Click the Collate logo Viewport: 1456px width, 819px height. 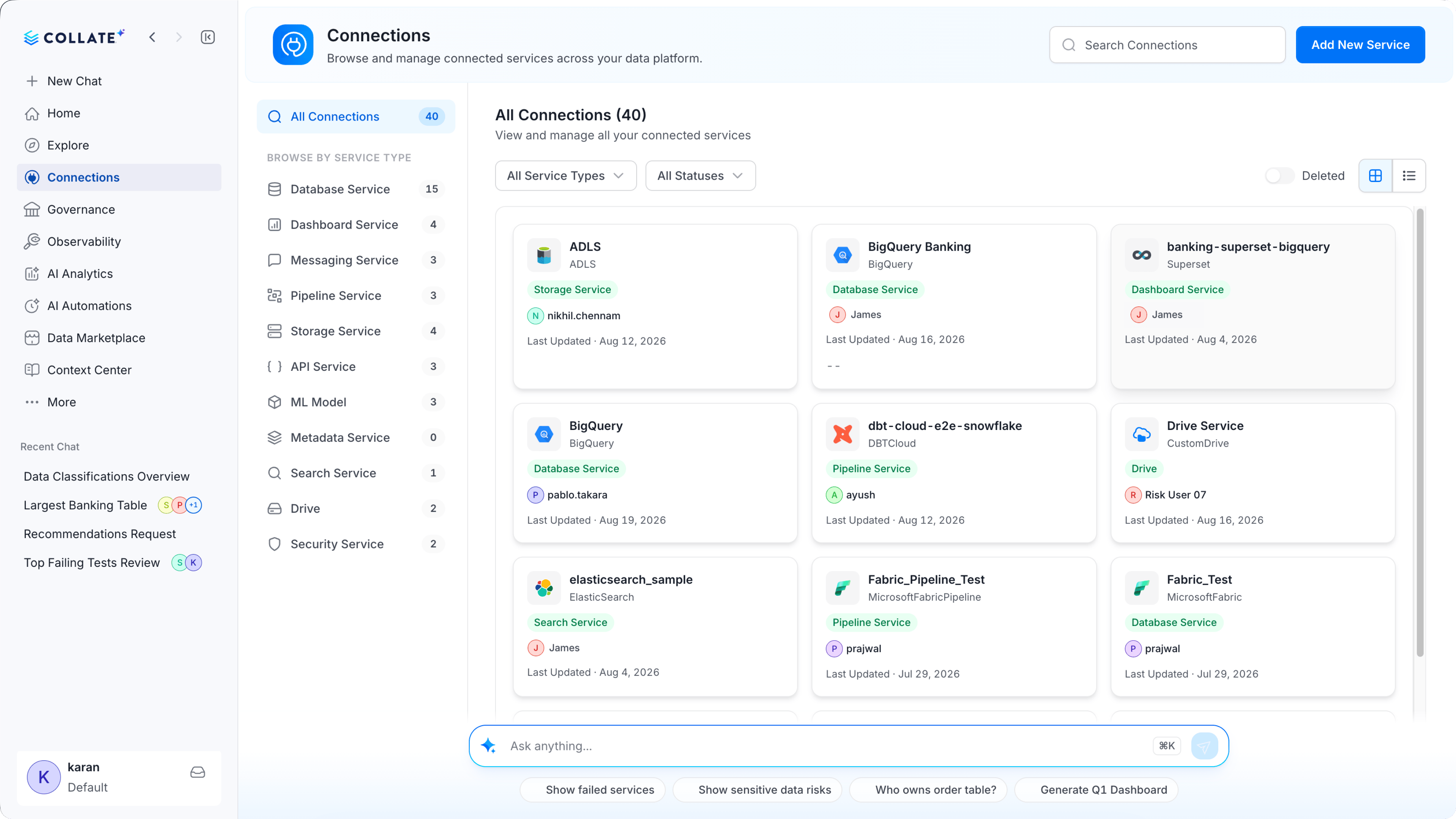(74, 37)
